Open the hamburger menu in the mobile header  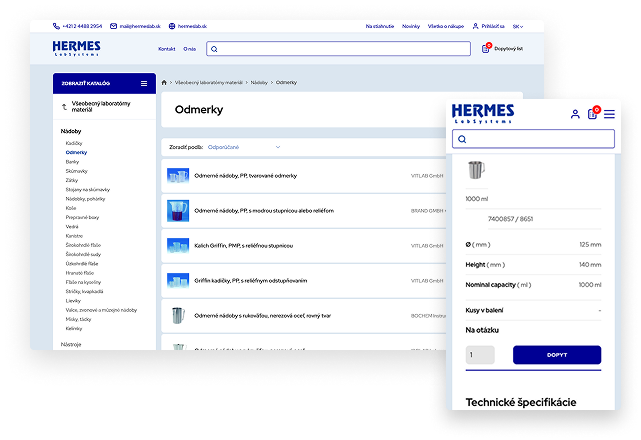coord(609,114)
